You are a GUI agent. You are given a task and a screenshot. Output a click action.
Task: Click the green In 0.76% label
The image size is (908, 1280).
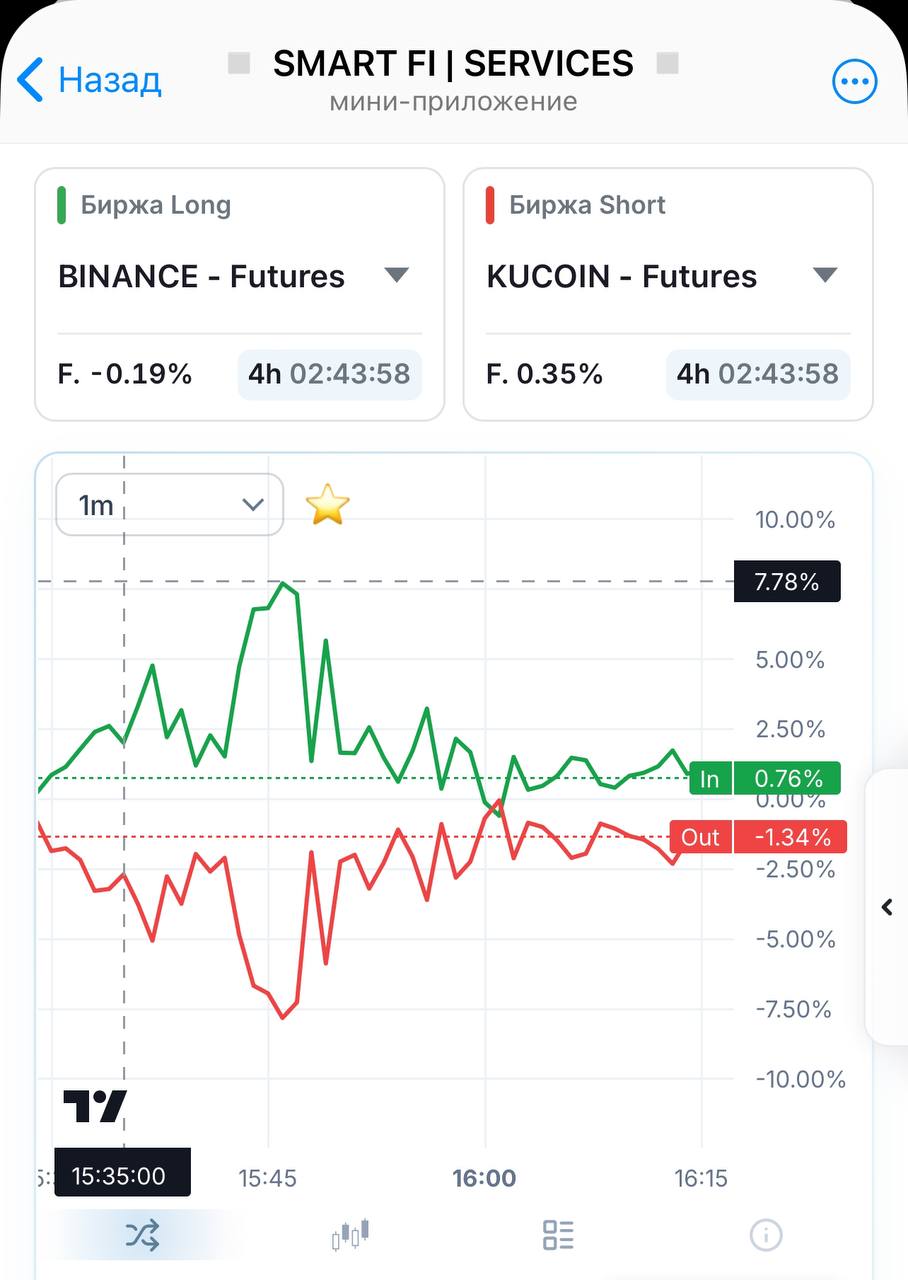click(x=765, y=778)
